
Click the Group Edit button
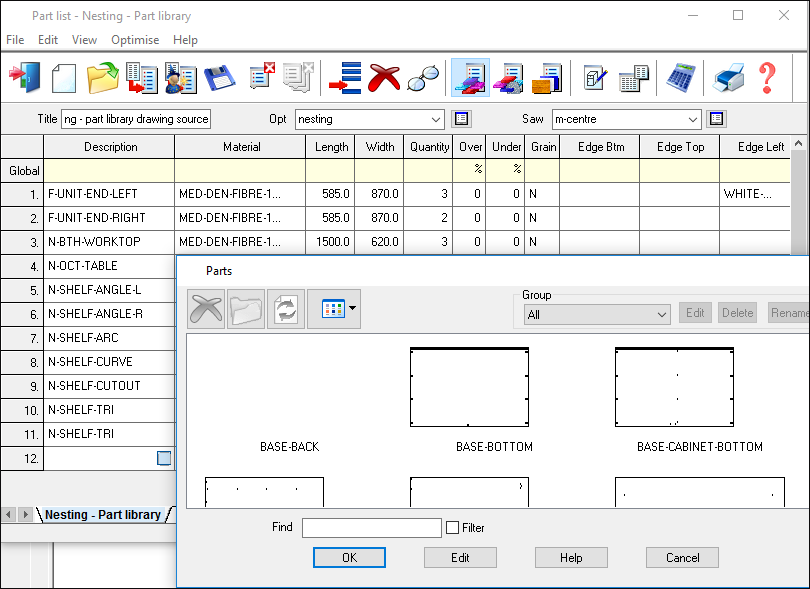coord(695,313)
